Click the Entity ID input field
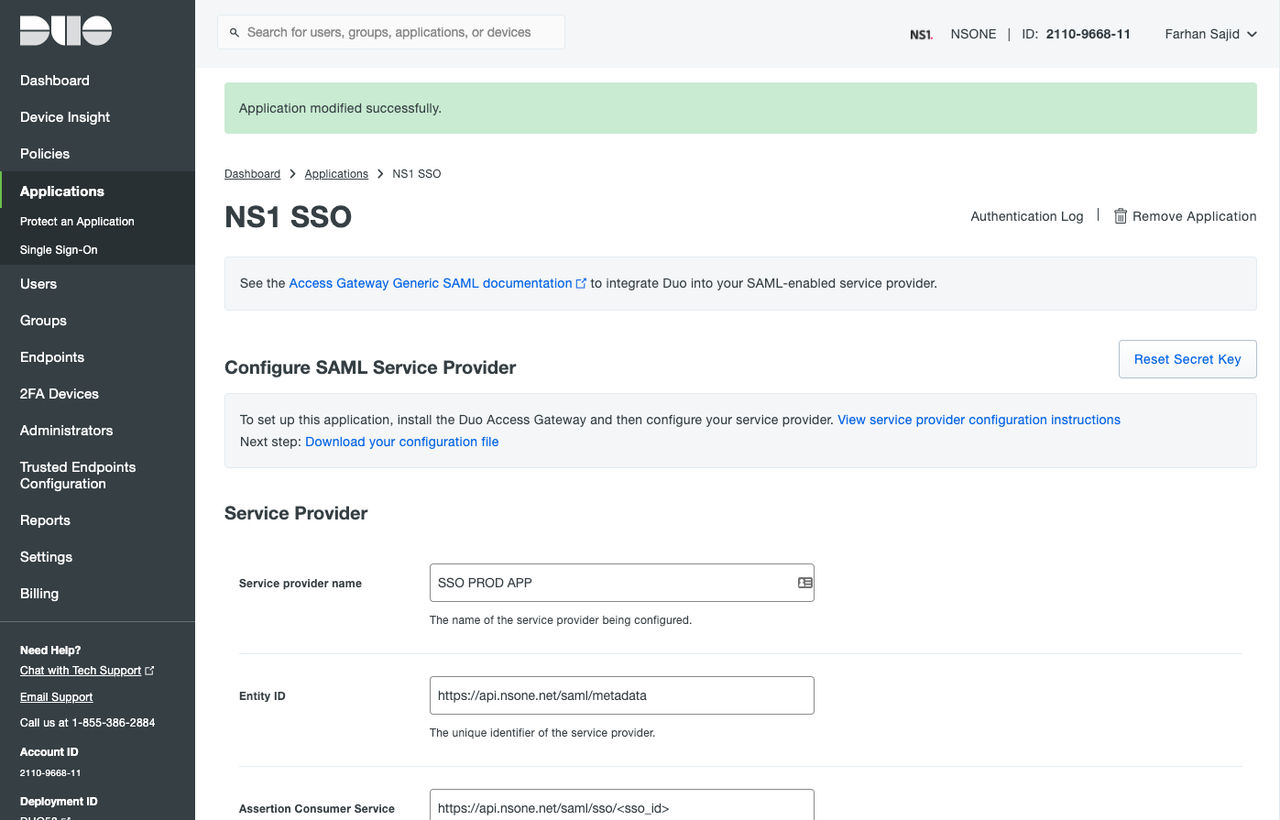 622,696
